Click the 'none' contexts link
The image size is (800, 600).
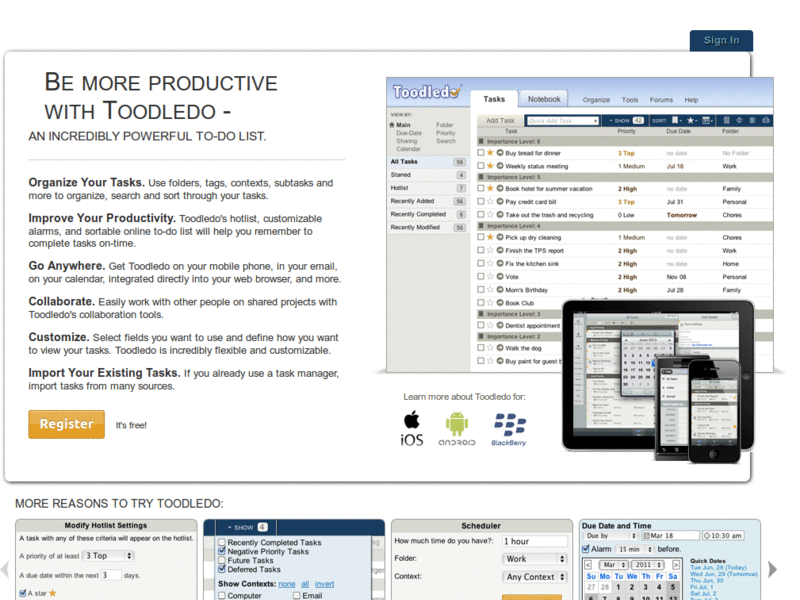pos(287,584)
